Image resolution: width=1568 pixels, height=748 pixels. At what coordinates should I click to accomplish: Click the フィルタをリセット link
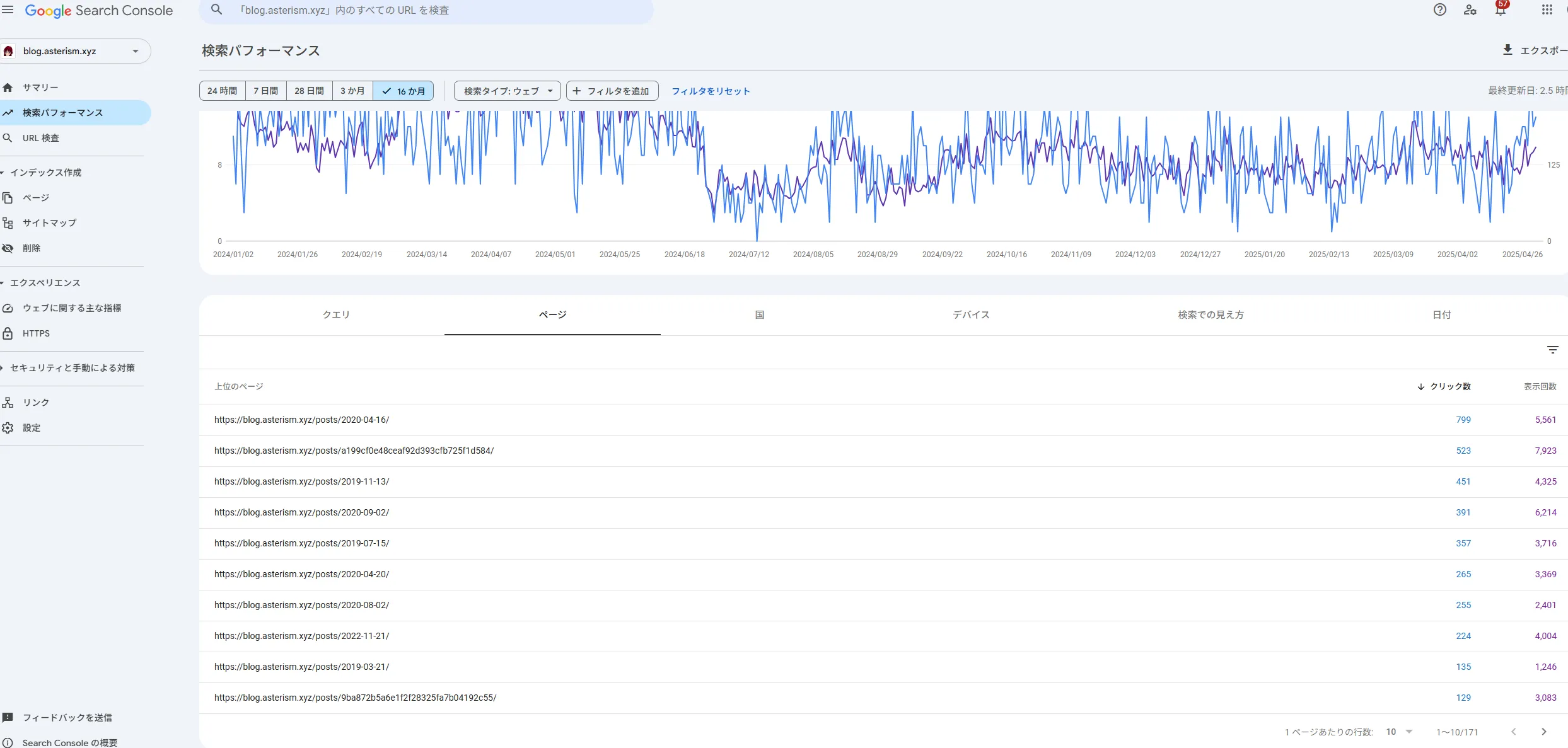click(x=711, y=91)
